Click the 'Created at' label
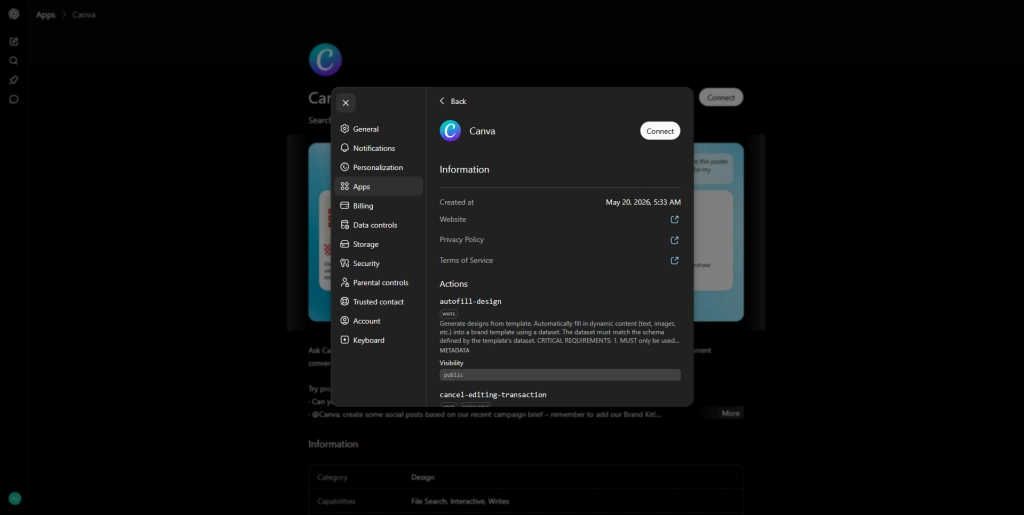Image resolution: width=1024 pixels, height=515 pixels. point(456,202)
